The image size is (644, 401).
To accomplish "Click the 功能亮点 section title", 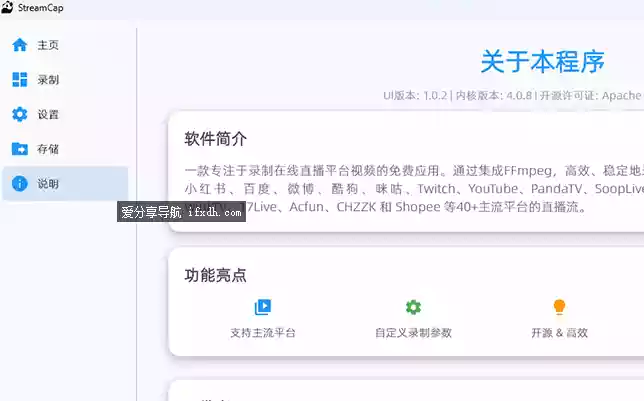I will pos(216,275).
